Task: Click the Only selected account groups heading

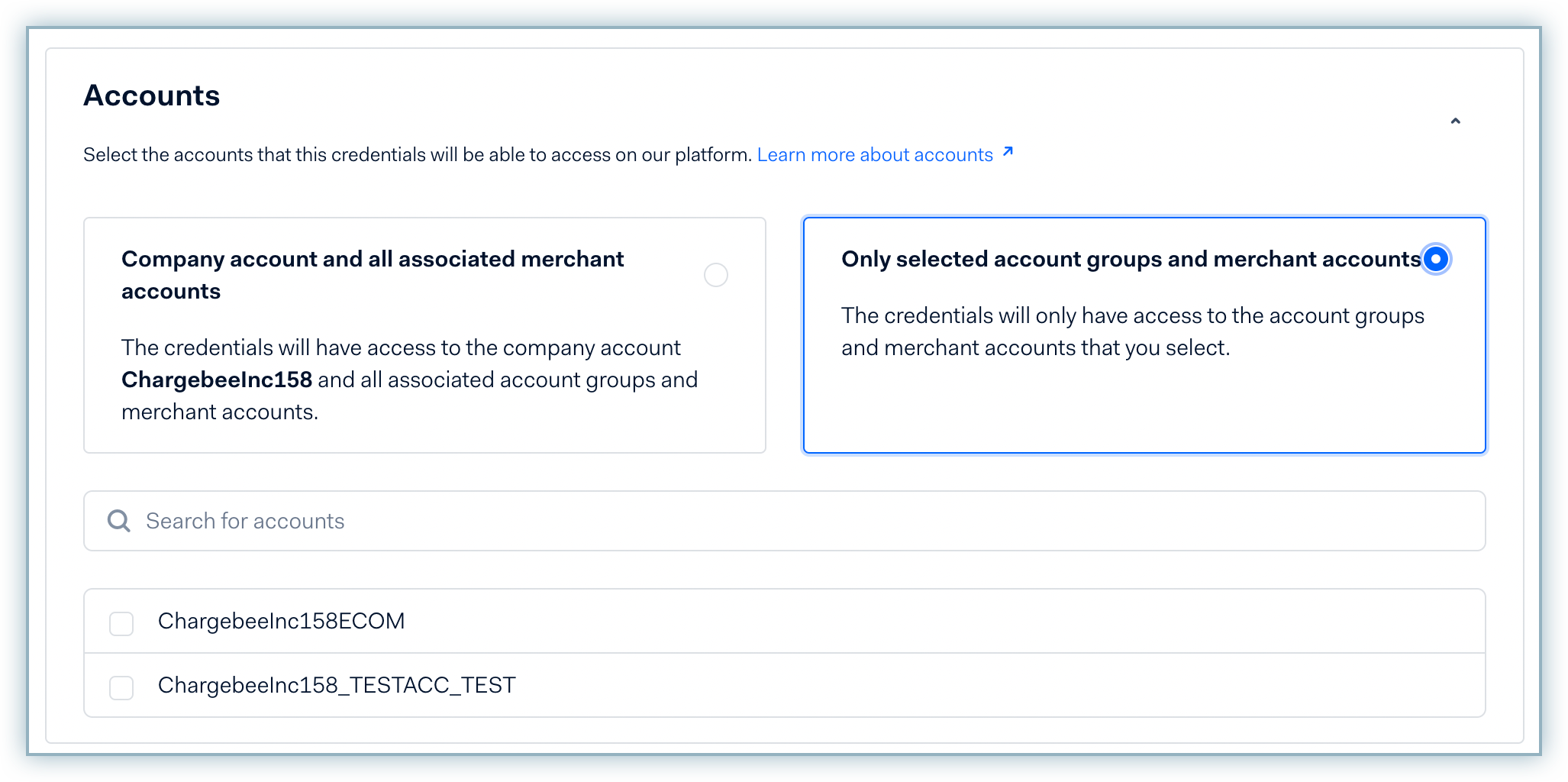Action: click(x=1130, y=260)
